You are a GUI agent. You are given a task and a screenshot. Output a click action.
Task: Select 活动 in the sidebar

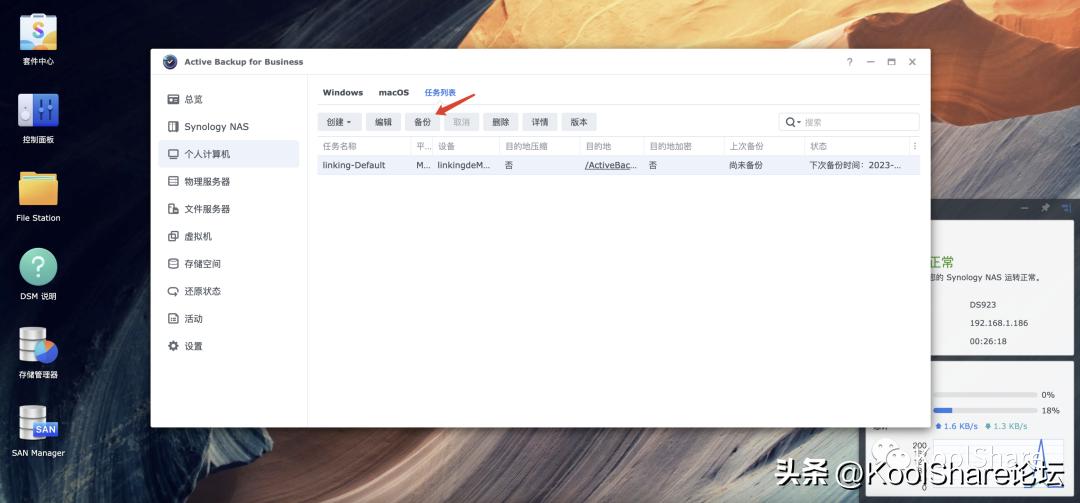click(x=229, y=318)
